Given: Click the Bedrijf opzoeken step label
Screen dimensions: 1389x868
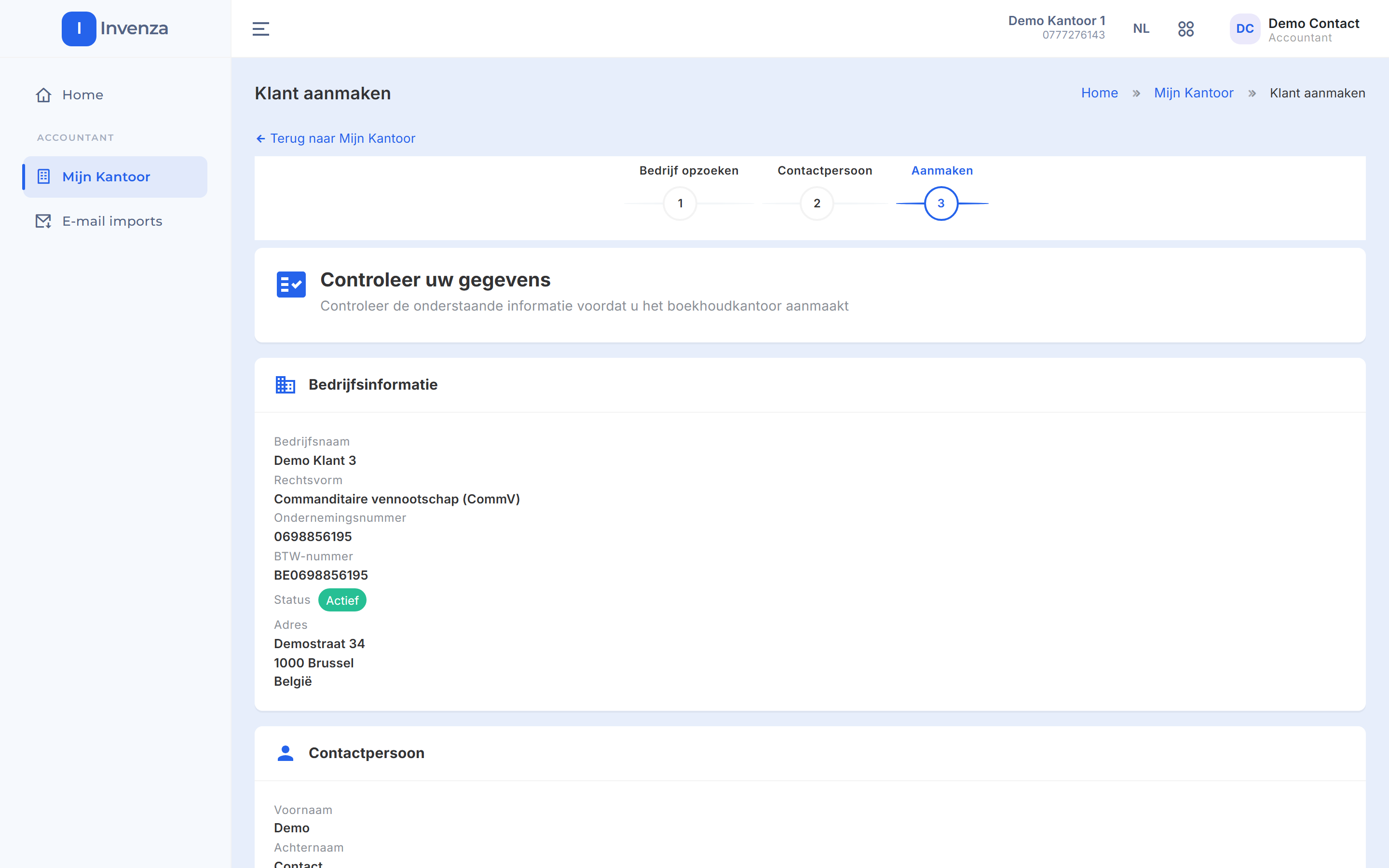Looking at the screenshot, I should click(689, 171).
